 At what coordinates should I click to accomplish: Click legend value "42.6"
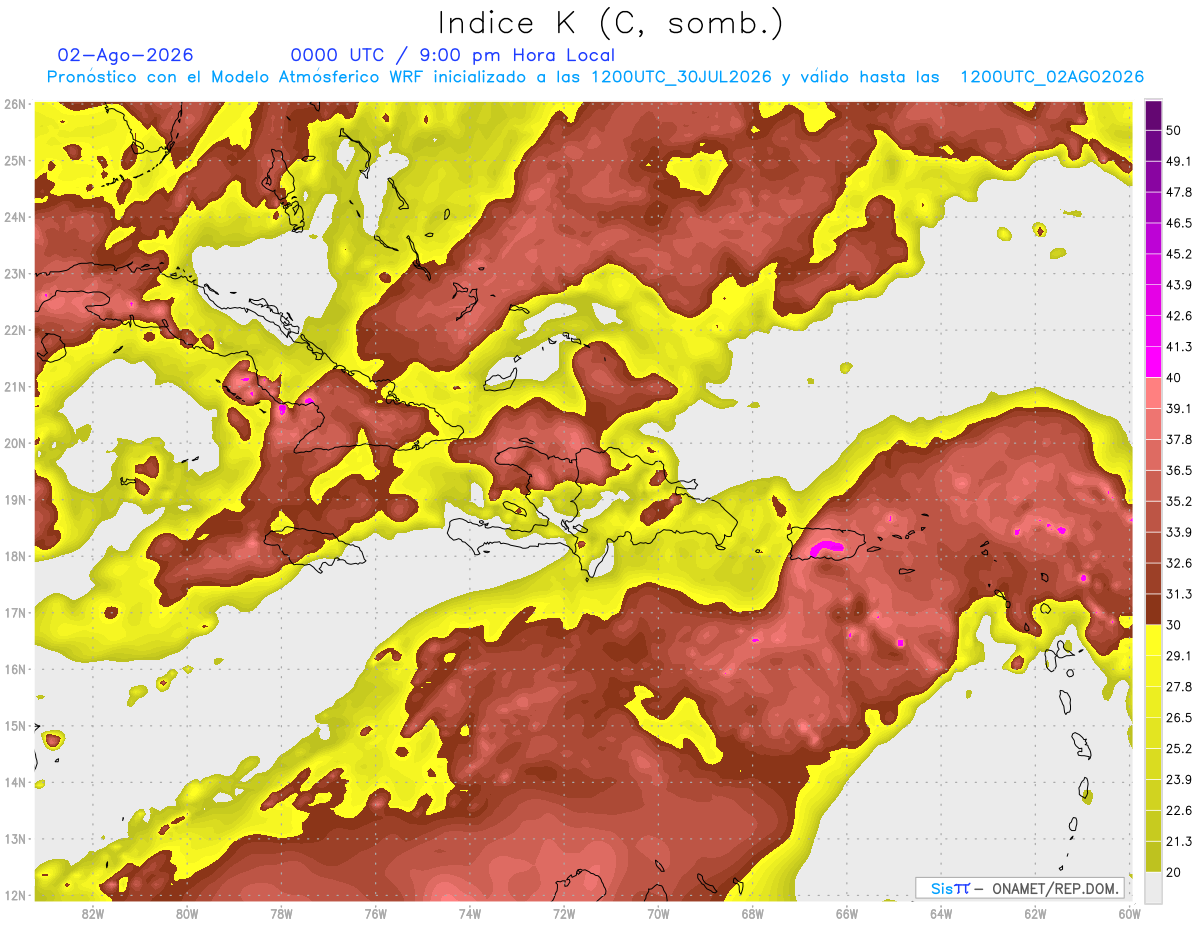click(1178, 316)
